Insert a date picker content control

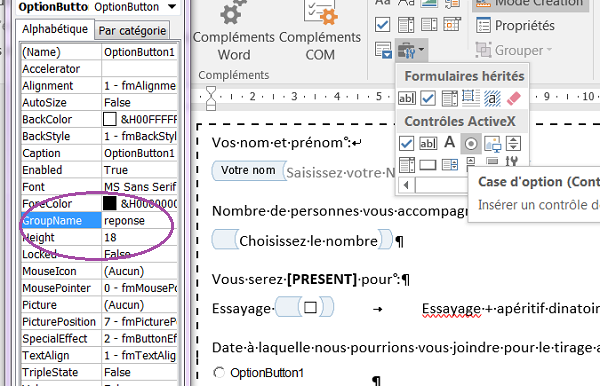pyautogui.click(x=452, y=25)
